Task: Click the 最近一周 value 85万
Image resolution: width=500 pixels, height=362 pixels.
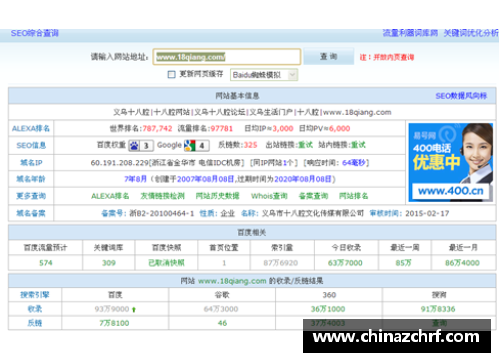Action: pos(403,263)
